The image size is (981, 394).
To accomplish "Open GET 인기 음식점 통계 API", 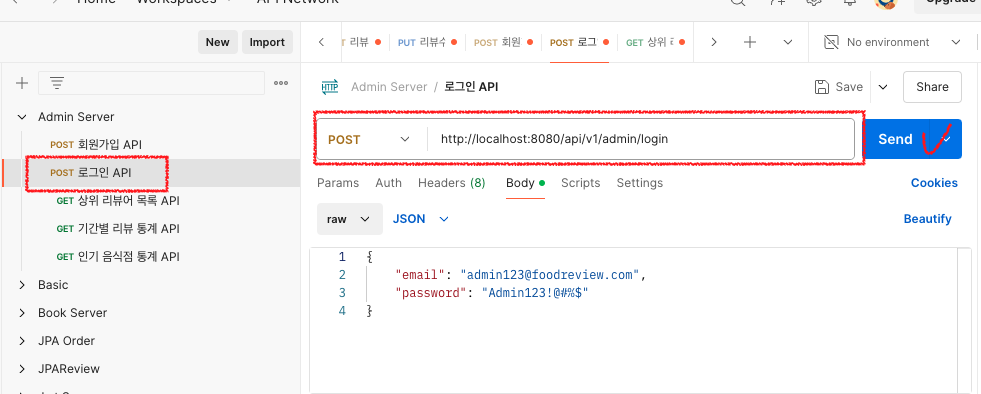I will (118, 256).
